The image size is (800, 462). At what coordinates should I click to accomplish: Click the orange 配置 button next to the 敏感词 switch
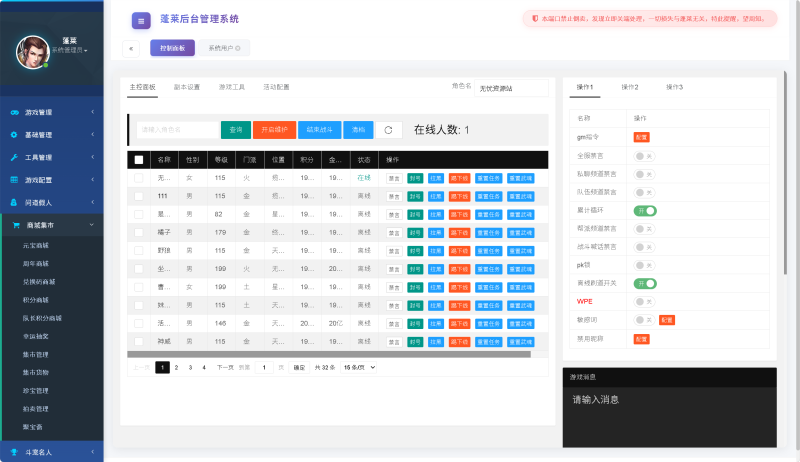(667, 320)
